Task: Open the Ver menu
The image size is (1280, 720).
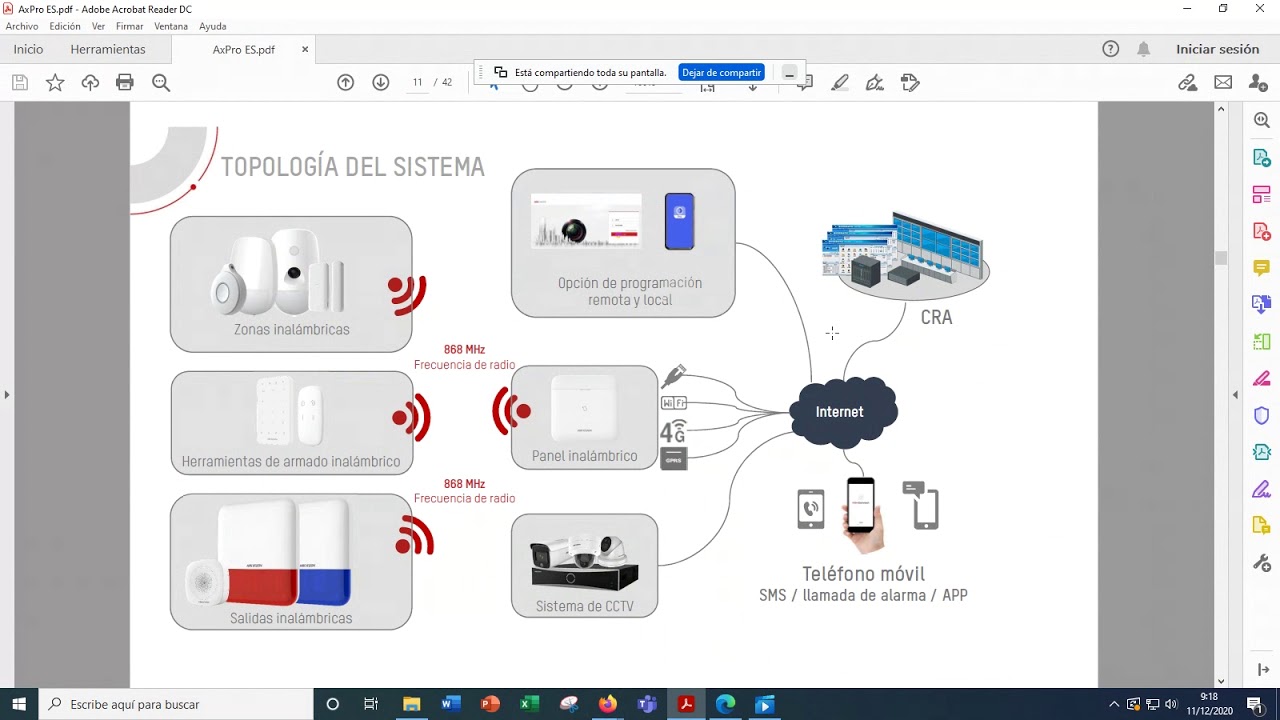Action: click(98, 26)
